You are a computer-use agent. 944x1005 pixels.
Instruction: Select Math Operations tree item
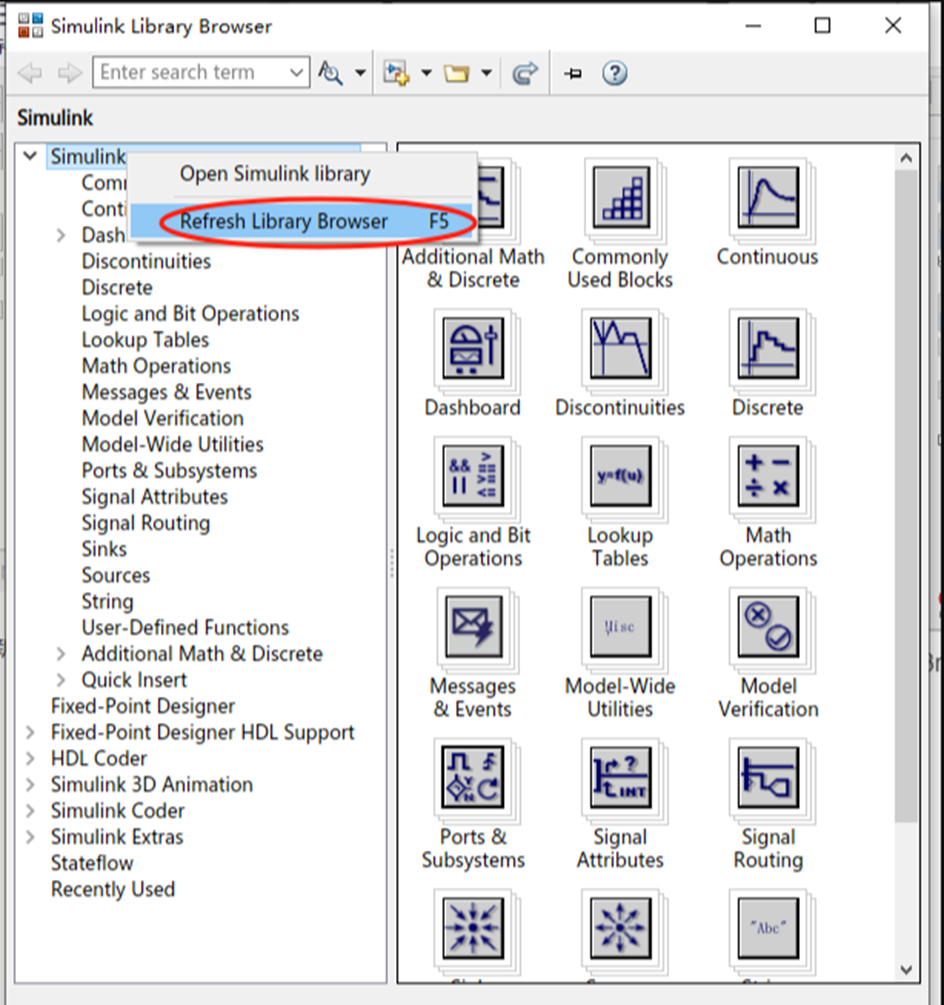click(x=156, y=366)
